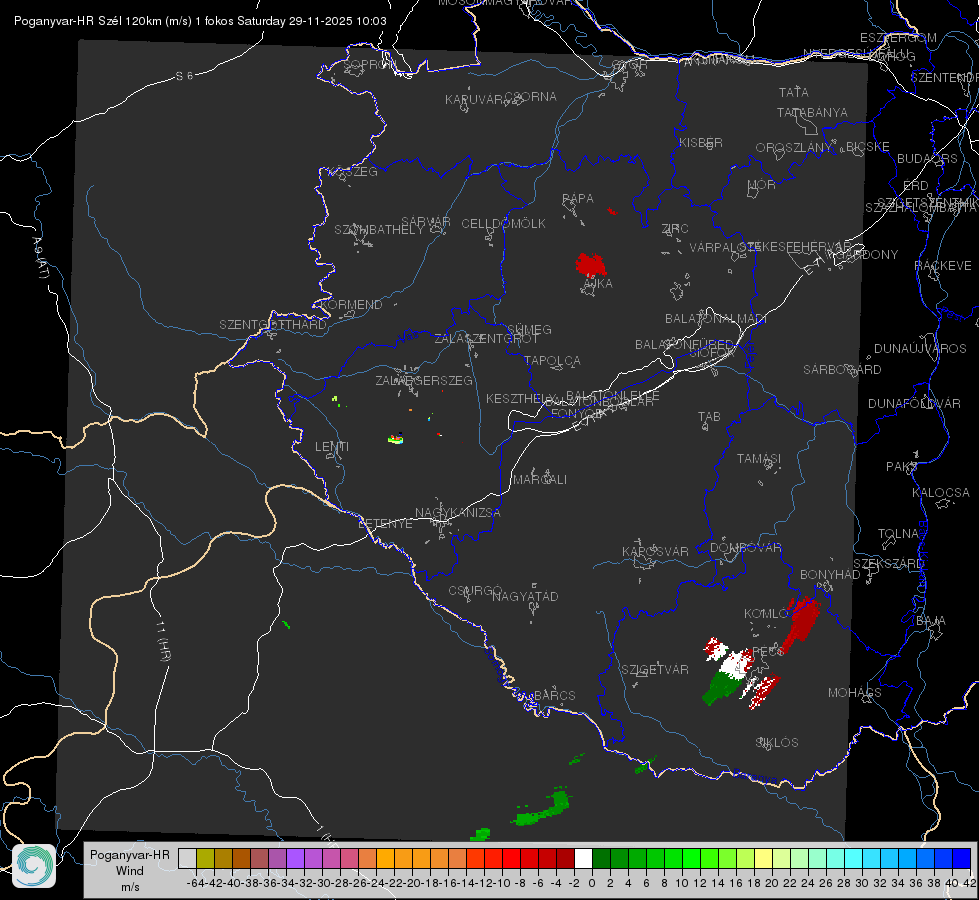Viewport: 979px width, 900px height.
Task: Click the KAPUVÁR city label
Action: 475,99
